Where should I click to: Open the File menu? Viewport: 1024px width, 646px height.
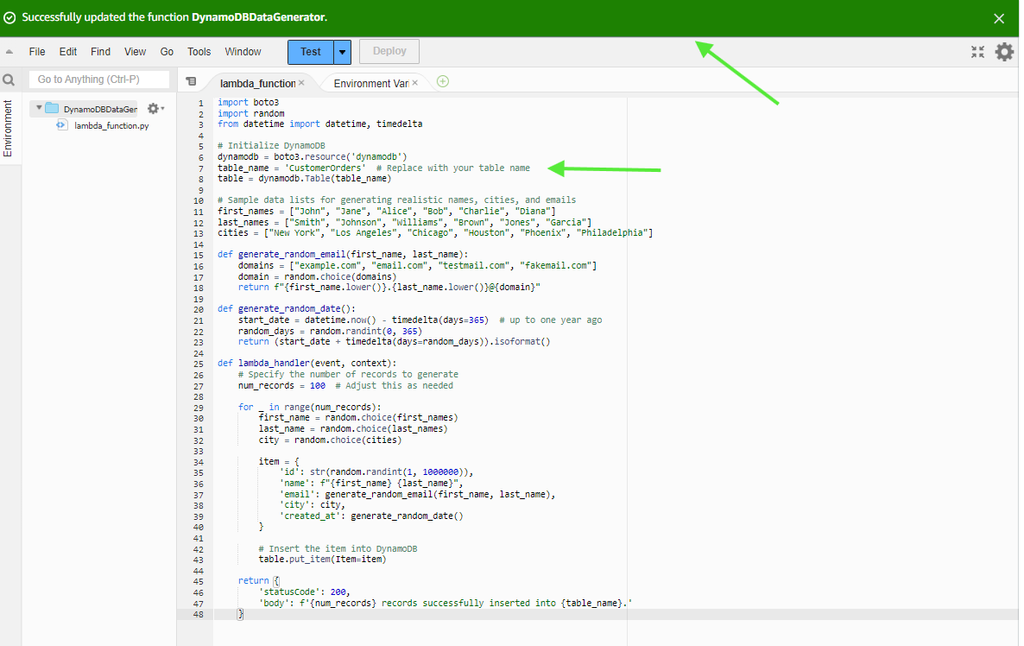[x=37, y=52]
